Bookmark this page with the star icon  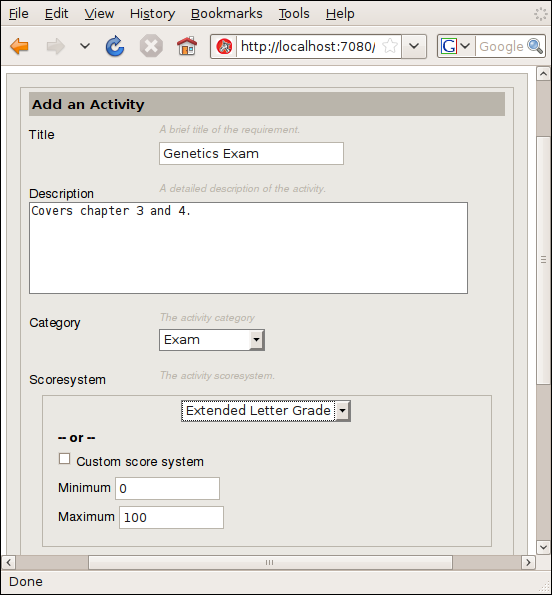(x=390, y=46)
